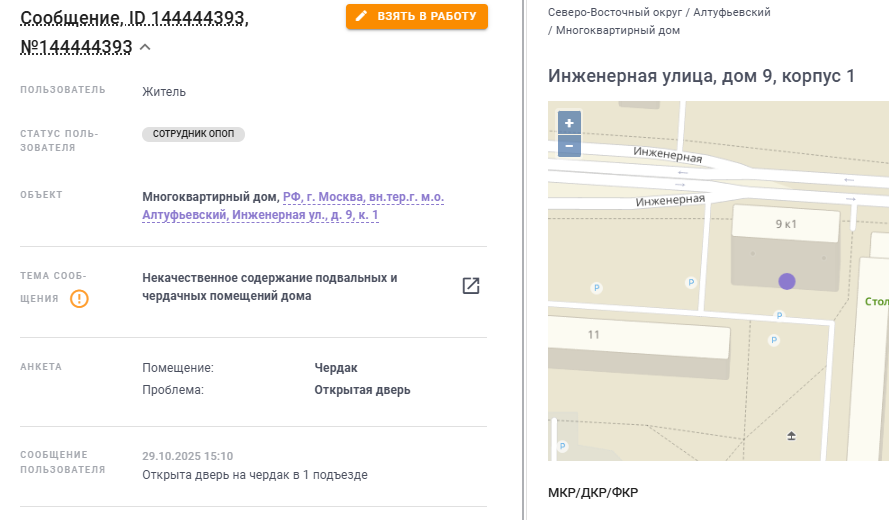Viewport: 889px width, 520px height.
Task: Click the playground icon at bottom of map
Action: click(x=791, y=435)
